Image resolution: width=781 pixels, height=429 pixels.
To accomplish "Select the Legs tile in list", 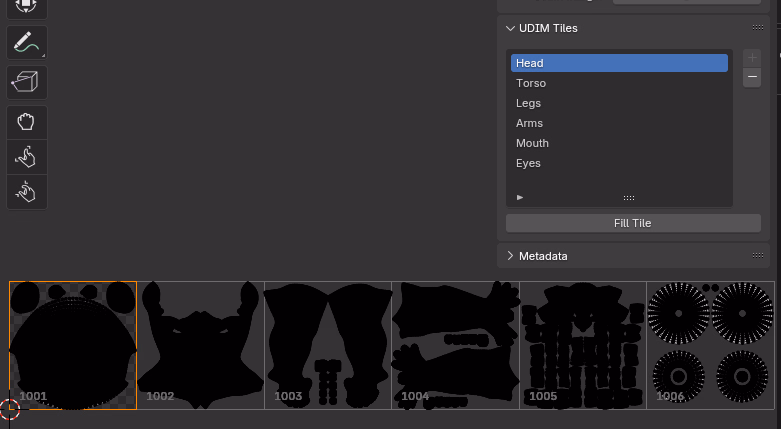I will (619, 103).
